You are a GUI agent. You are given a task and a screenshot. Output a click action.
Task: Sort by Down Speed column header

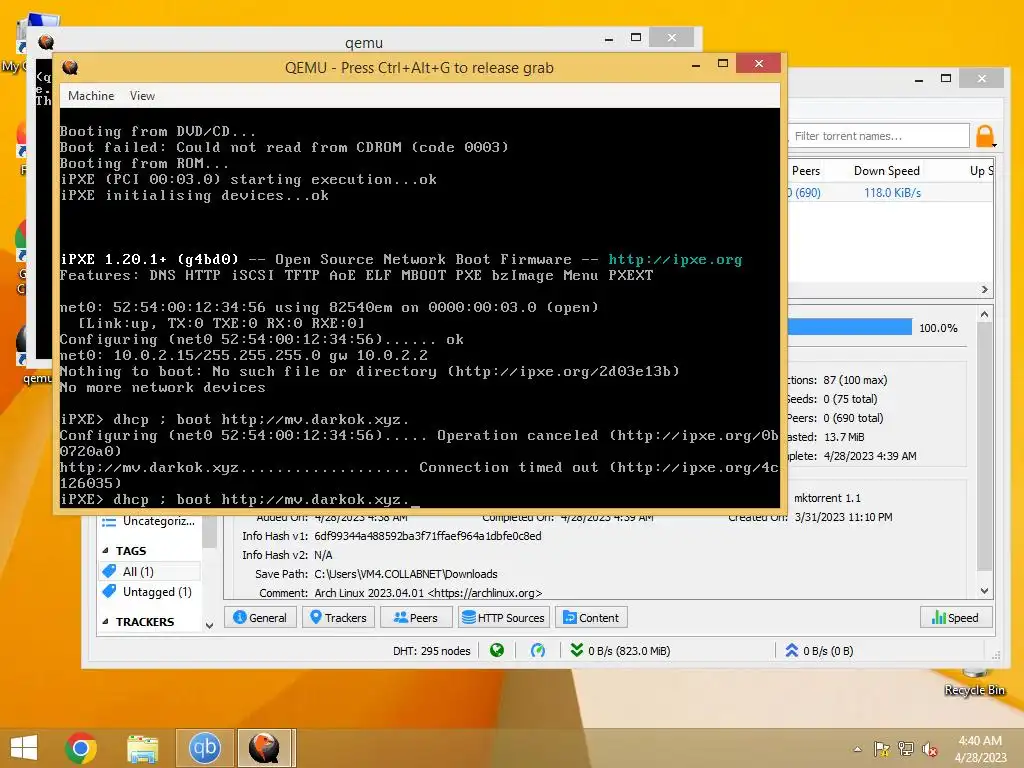click(x=886, y=170)
